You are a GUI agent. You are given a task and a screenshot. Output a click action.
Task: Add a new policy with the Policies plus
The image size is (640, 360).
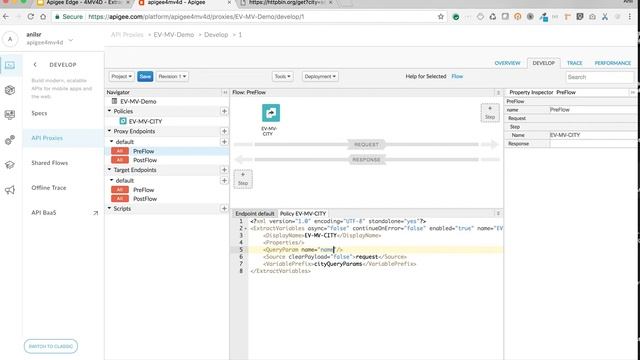[224, 111]
